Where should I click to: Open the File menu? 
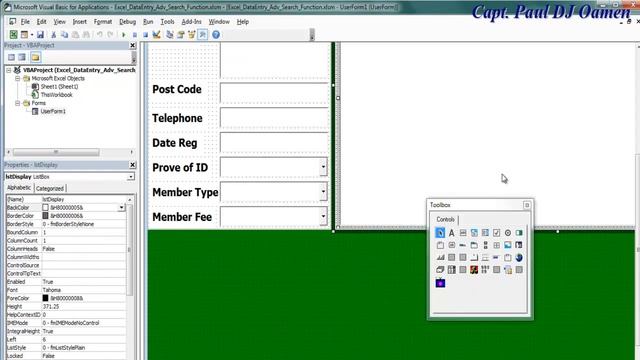(25, 22)
